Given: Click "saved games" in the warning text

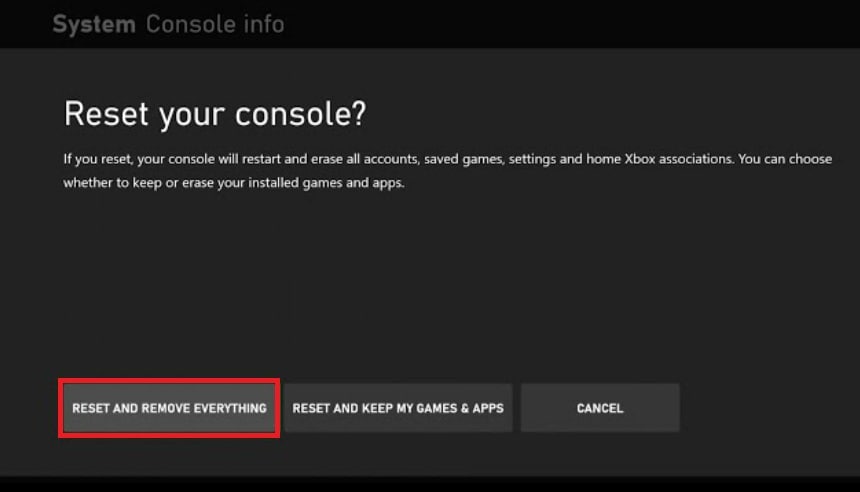Looking at the screenshot, I should (463, 159).
